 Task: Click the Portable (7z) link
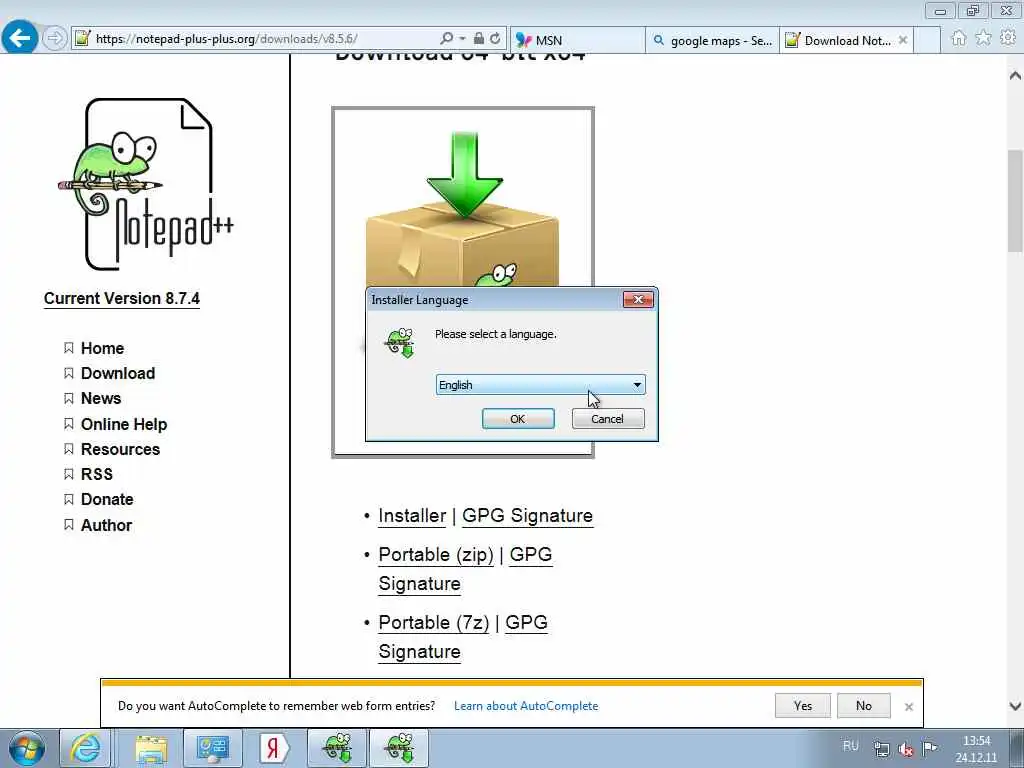(x=434, y=622)
